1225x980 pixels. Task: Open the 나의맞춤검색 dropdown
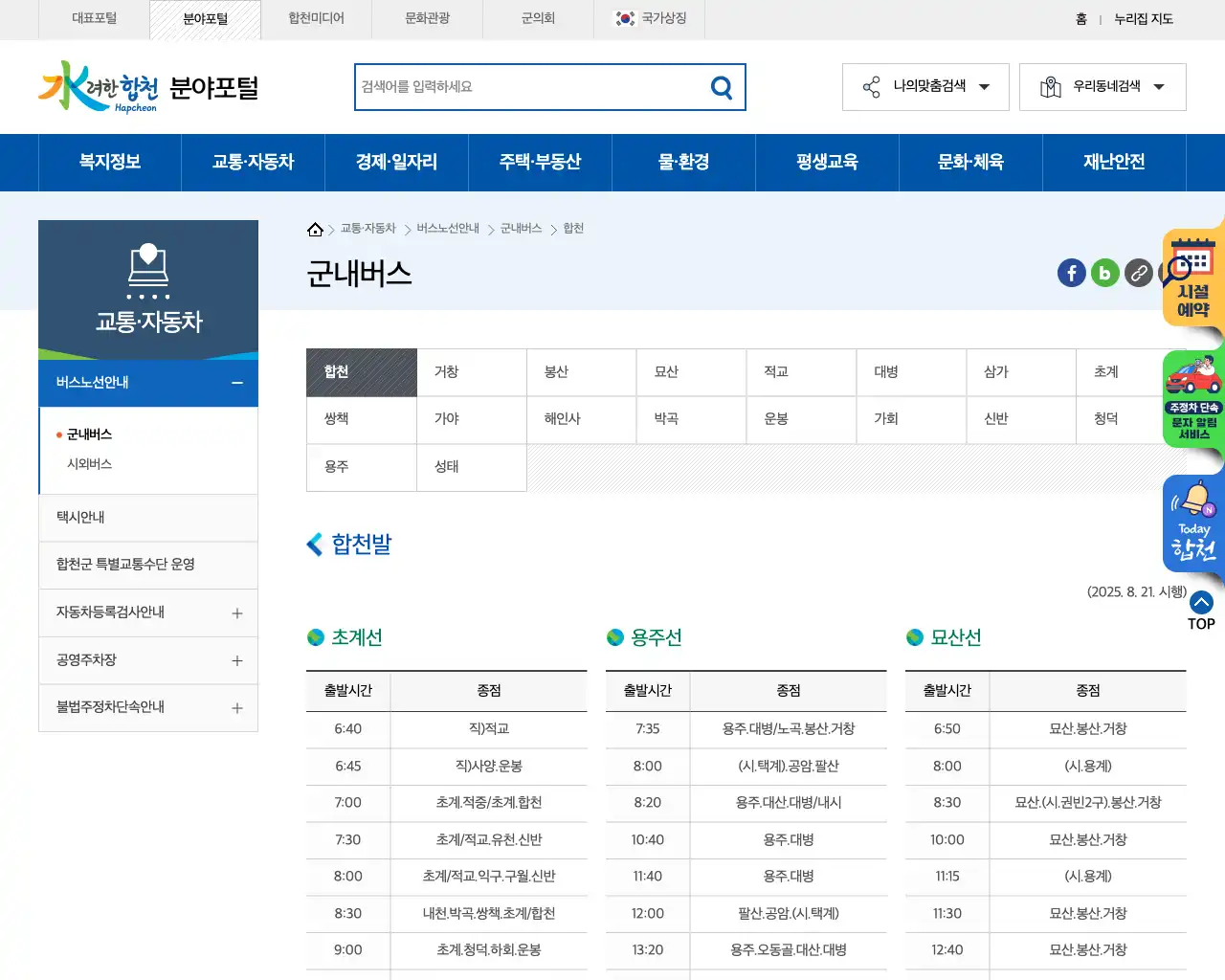tap(924, 86)
